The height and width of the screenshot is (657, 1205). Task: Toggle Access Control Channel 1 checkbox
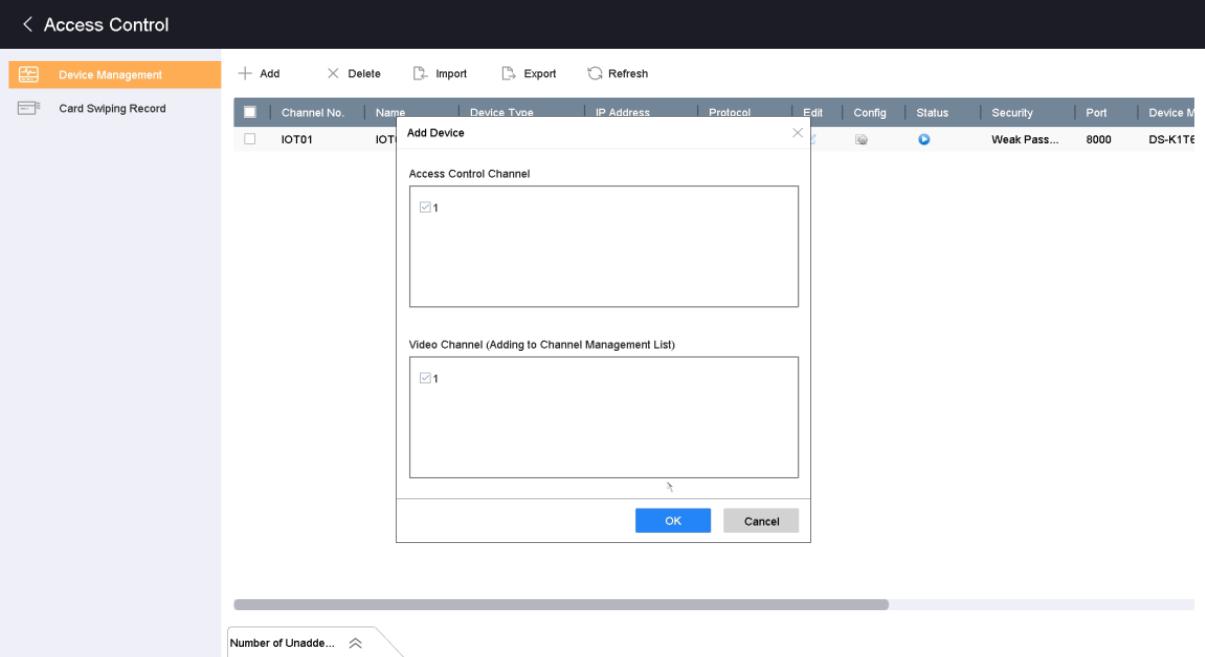pos(425,208)
